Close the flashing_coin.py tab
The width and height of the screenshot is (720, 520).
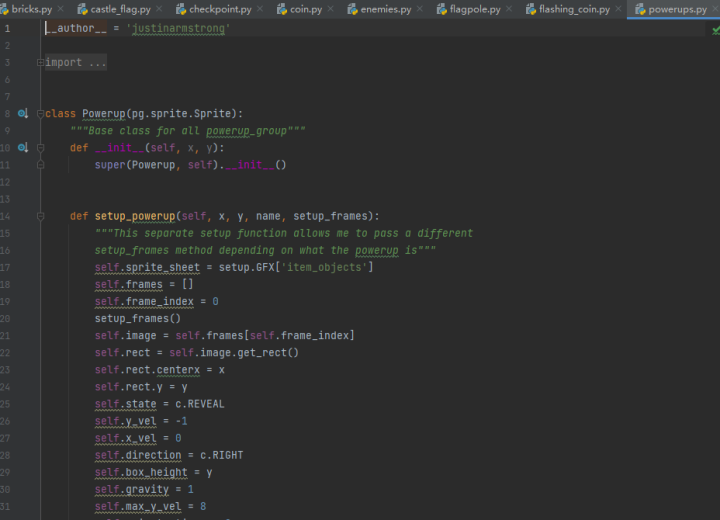point(619,9)
